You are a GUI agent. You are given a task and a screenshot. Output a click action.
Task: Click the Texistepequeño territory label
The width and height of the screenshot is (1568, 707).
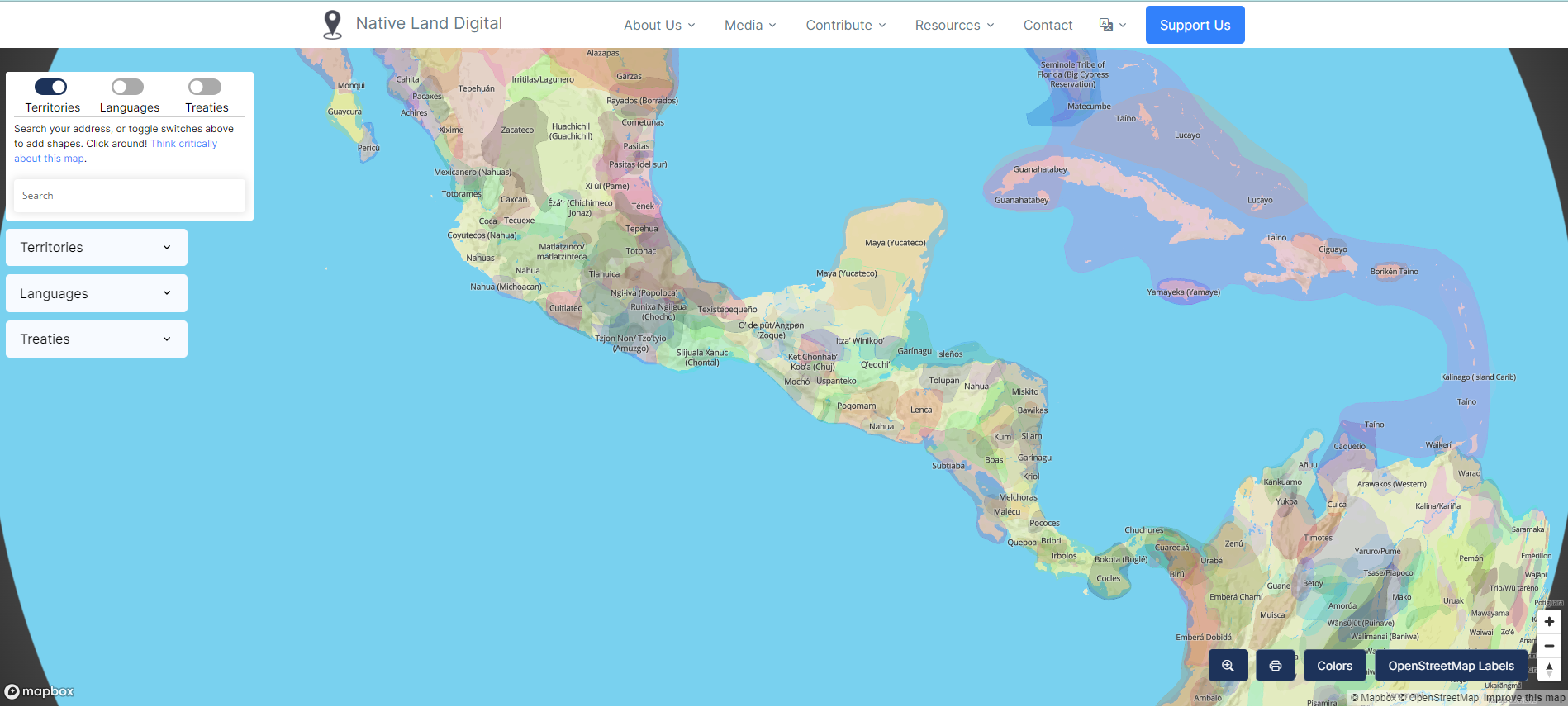click(x=727, y=310)
